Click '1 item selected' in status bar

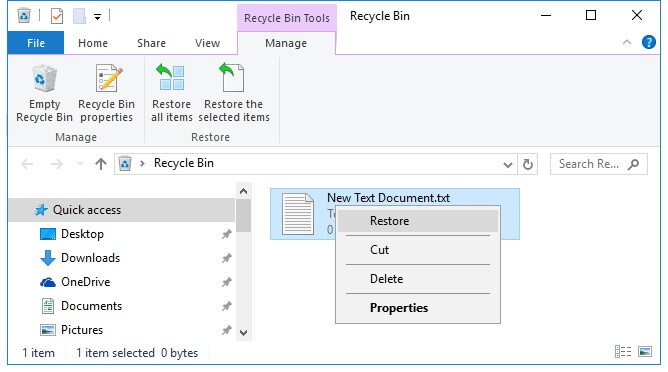pos(115,353)
